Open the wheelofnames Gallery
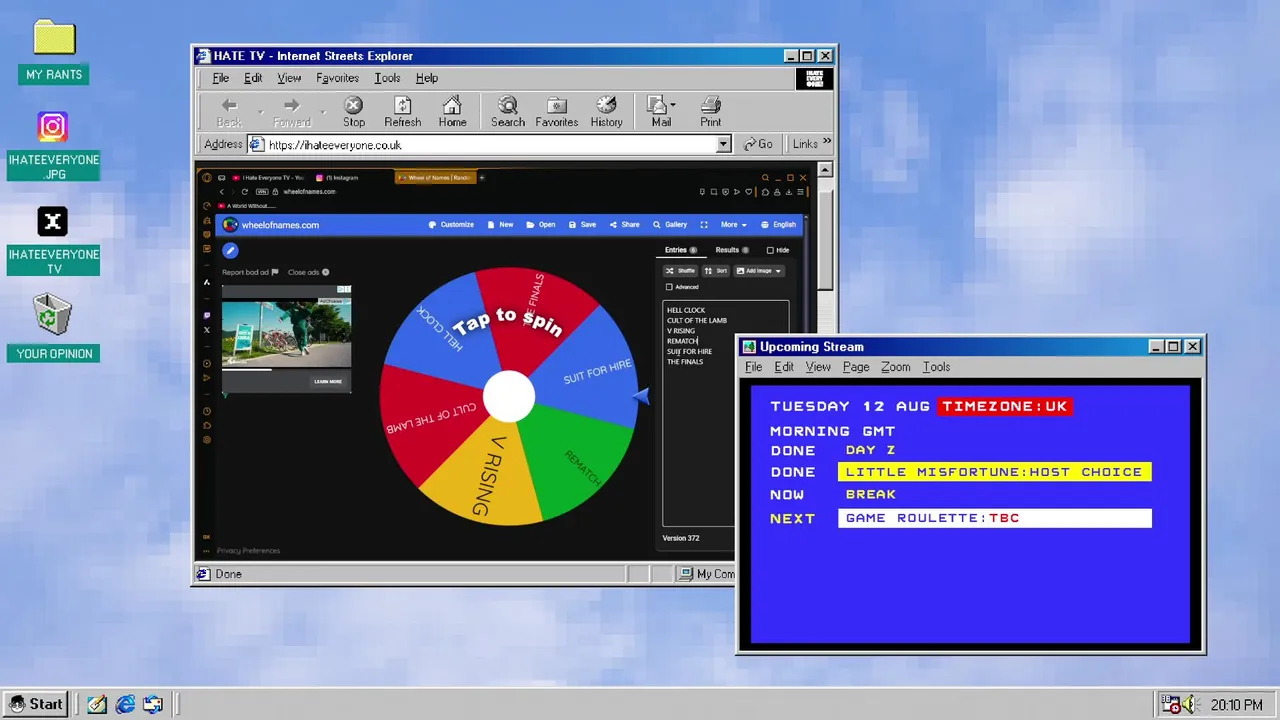 [670, 225]
